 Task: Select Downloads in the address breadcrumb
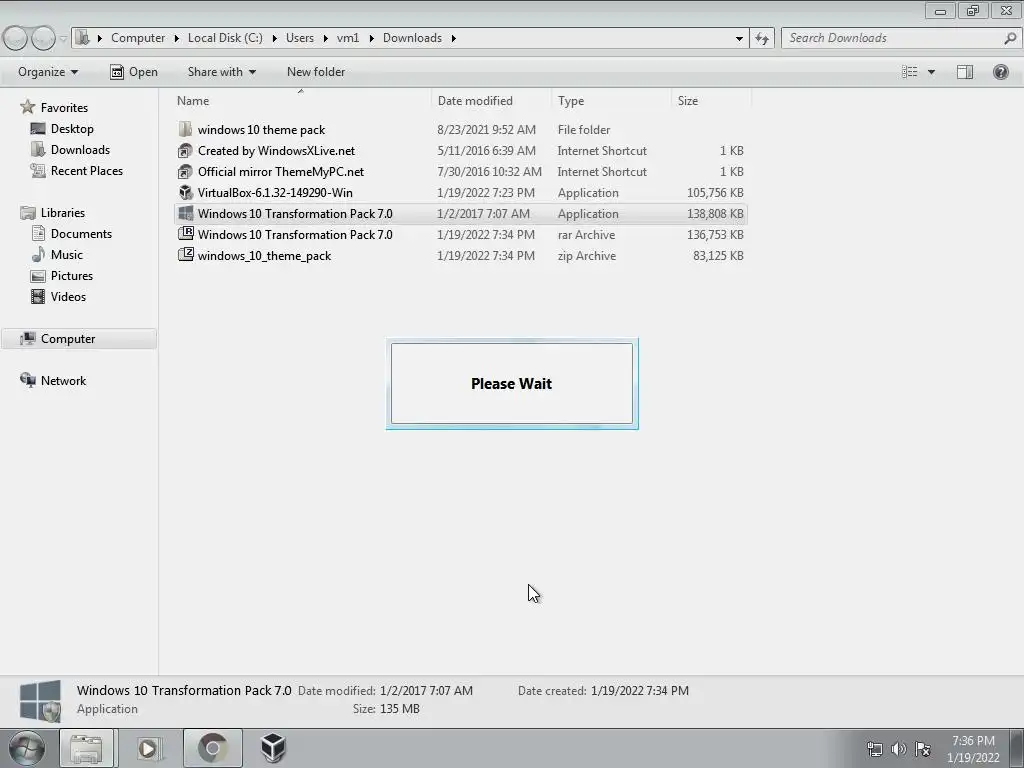coord(412,38)
